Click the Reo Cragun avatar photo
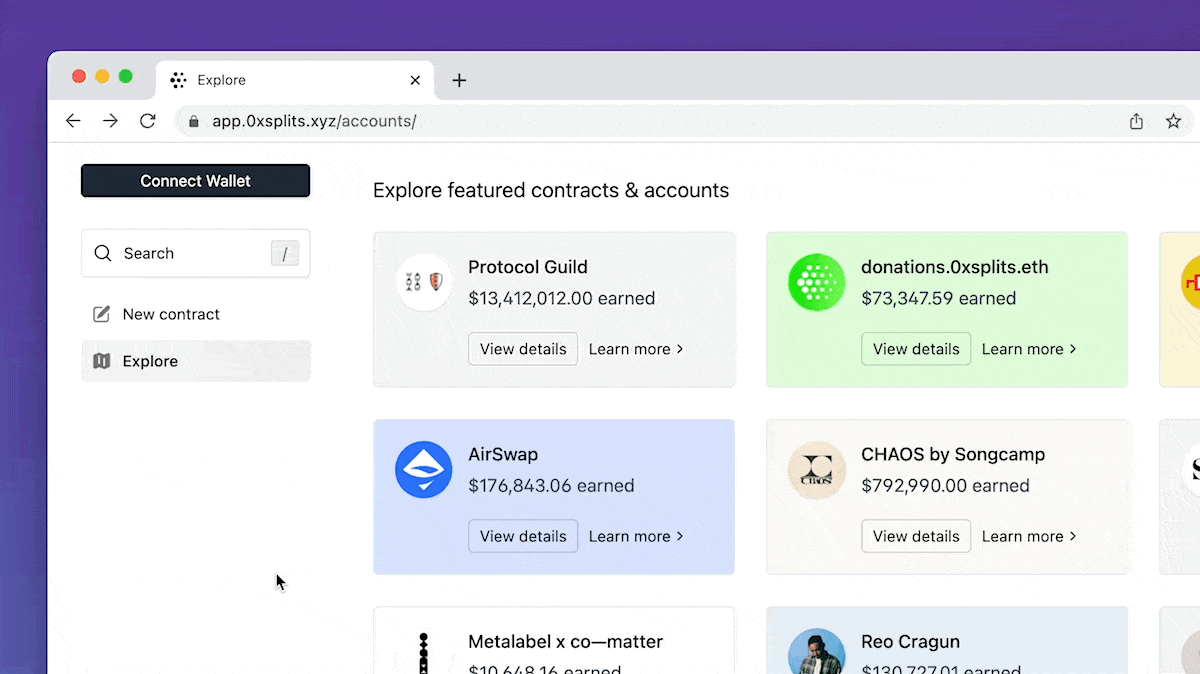The width and height of the screenshot is (1200, 674). (x=817, y=652)
